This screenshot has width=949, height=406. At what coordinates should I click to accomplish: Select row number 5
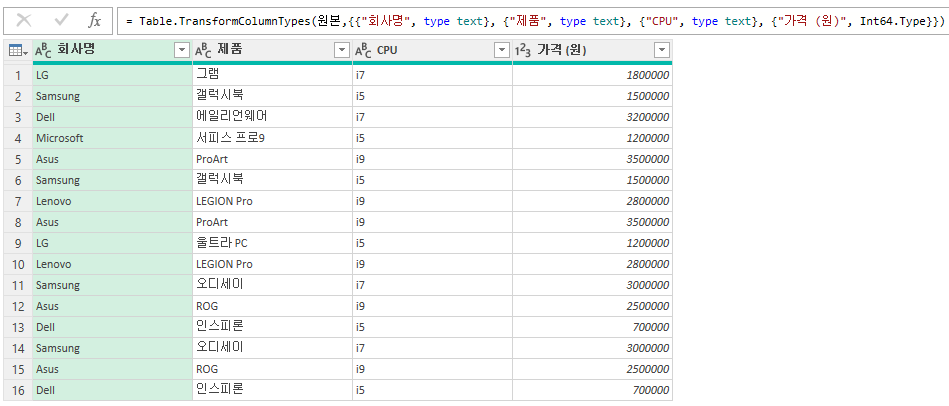tap(18, 159)
